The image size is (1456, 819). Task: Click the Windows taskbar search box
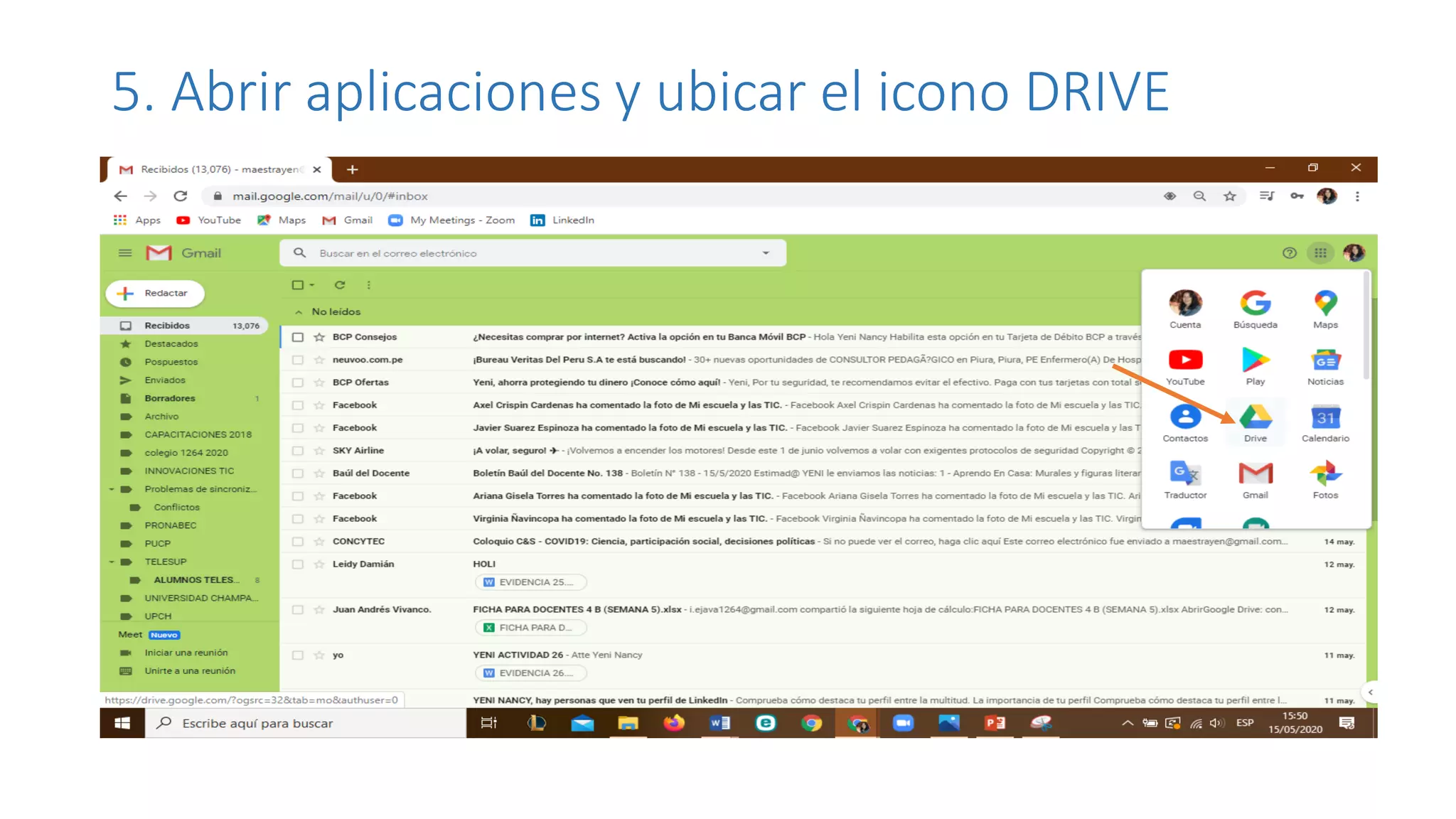click(x=306, y=723)
